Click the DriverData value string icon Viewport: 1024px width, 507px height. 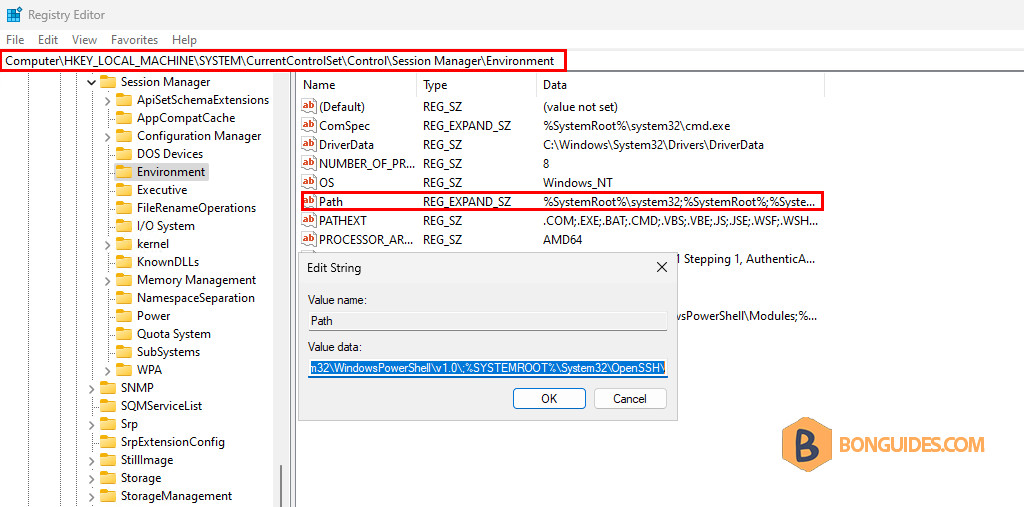tap(309, 144)
